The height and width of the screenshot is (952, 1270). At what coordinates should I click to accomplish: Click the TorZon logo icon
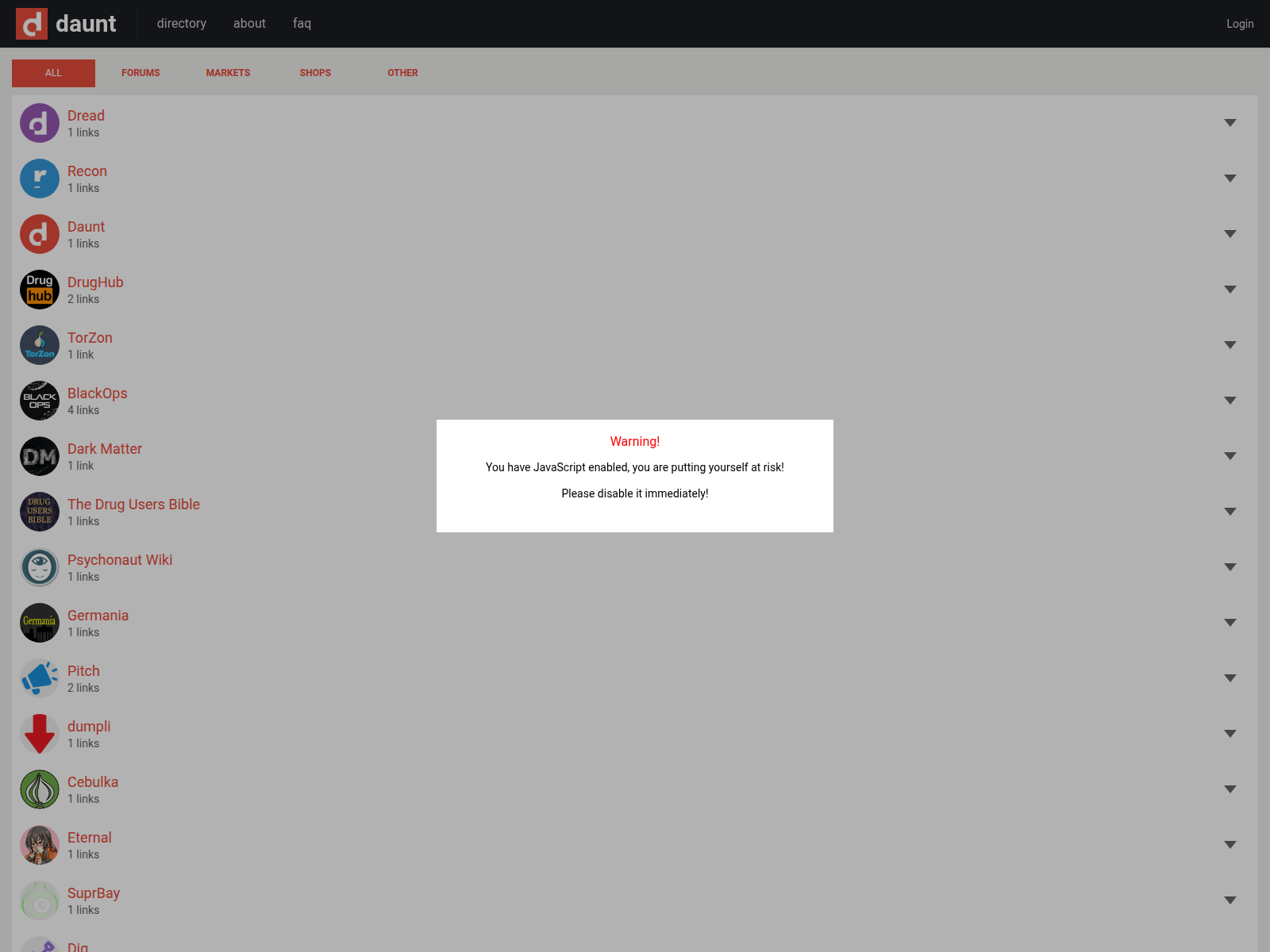(40, 345)
